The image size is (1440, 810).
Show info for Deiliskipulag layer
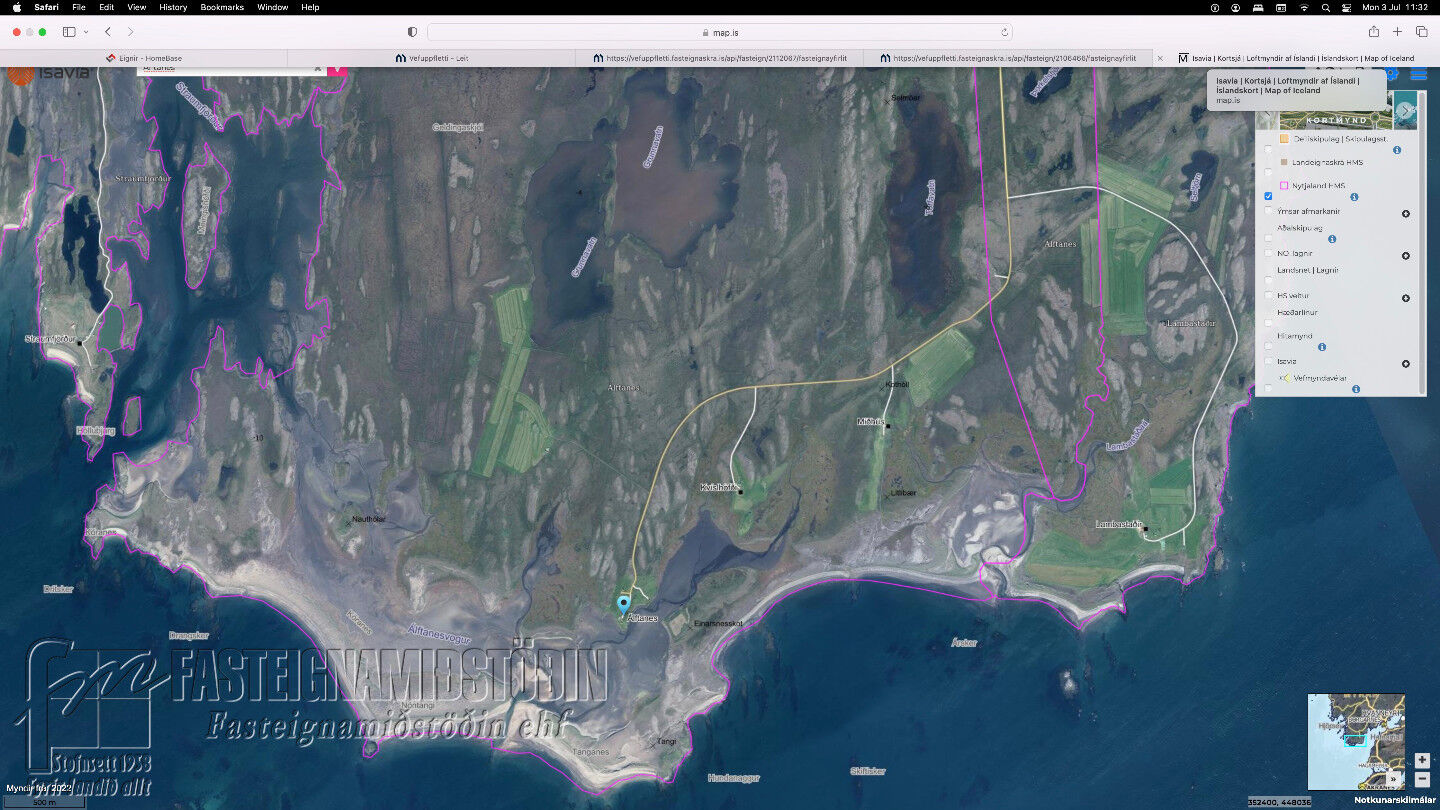[1397, 150]
